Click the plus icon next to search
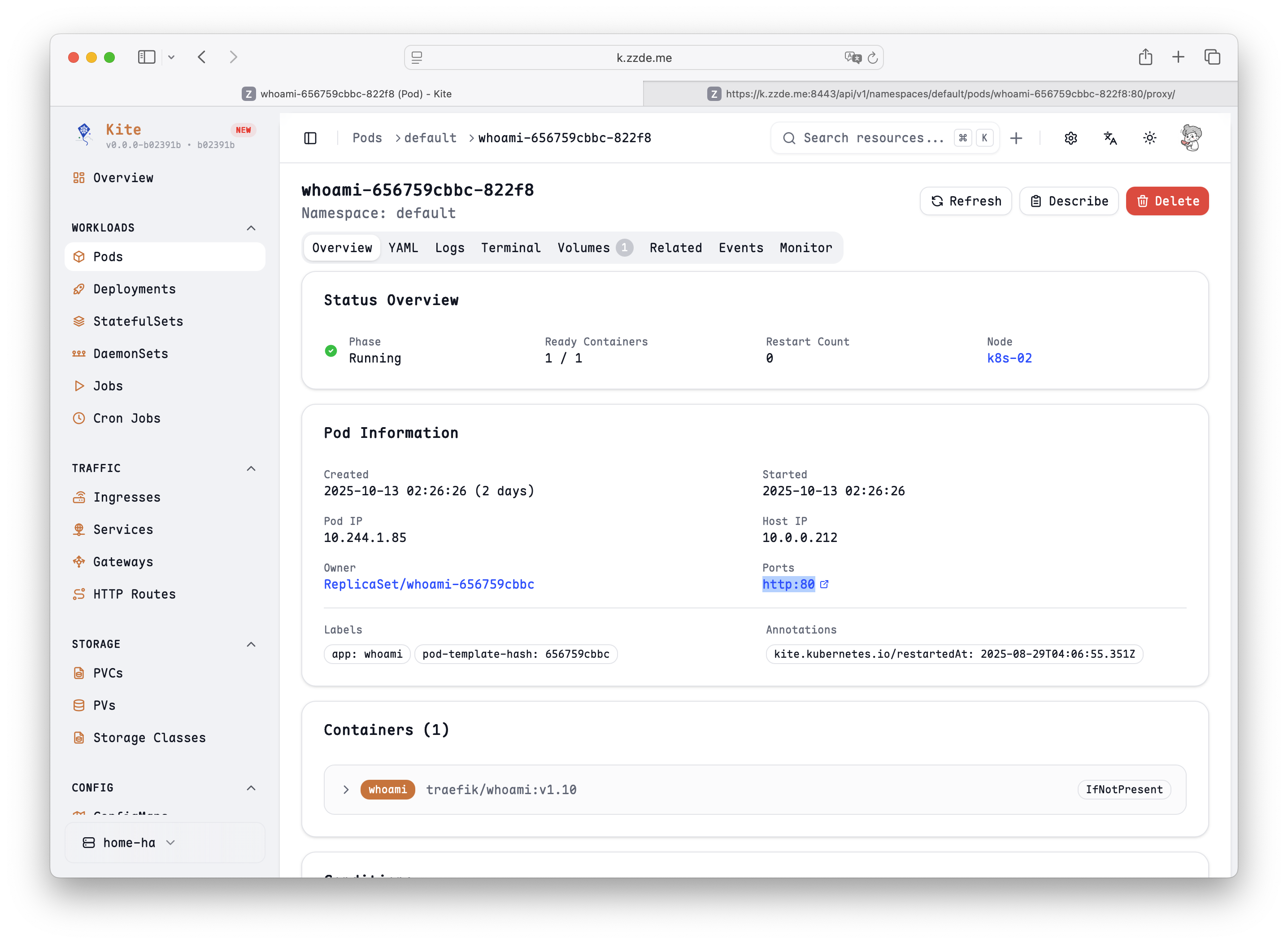 tap(1015, 138)
